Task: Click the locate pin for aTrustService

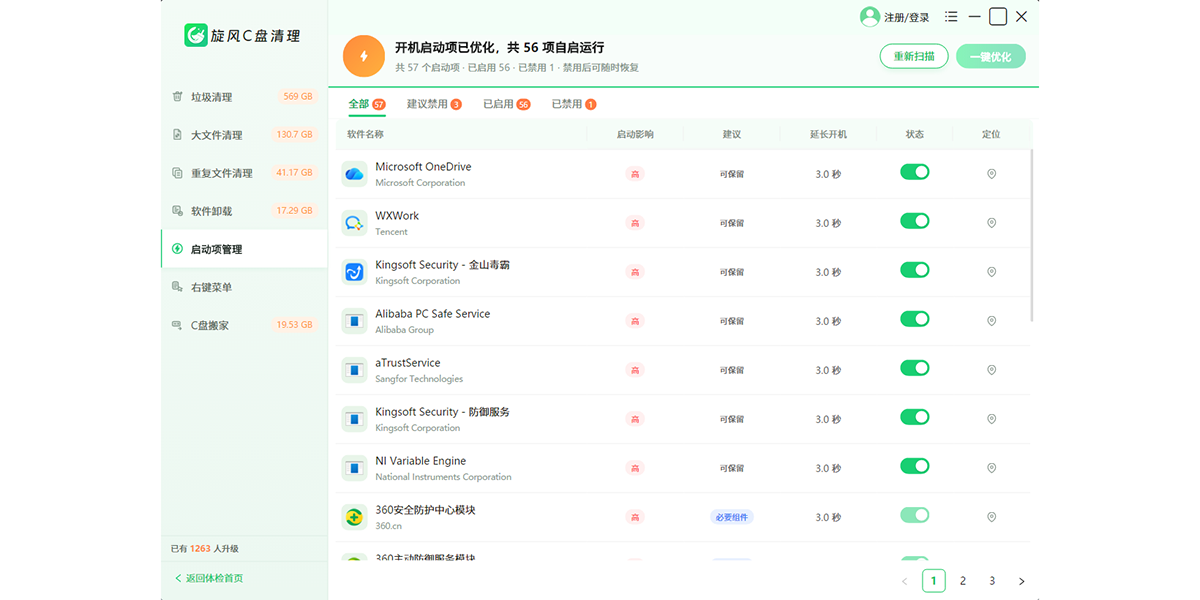Action: click(x=992, y=370)
